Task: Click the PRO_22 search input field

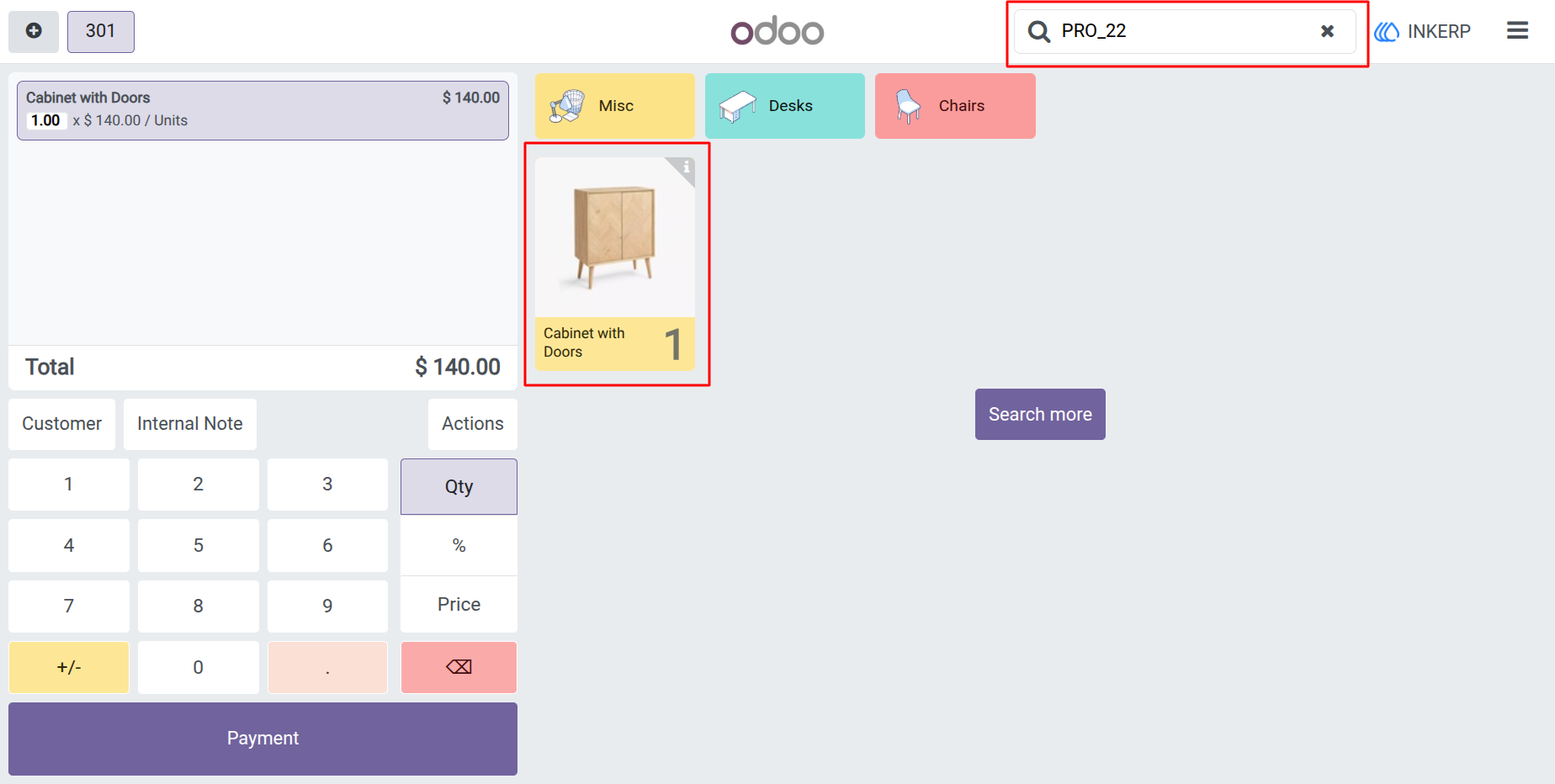Action: (1185, 31)
